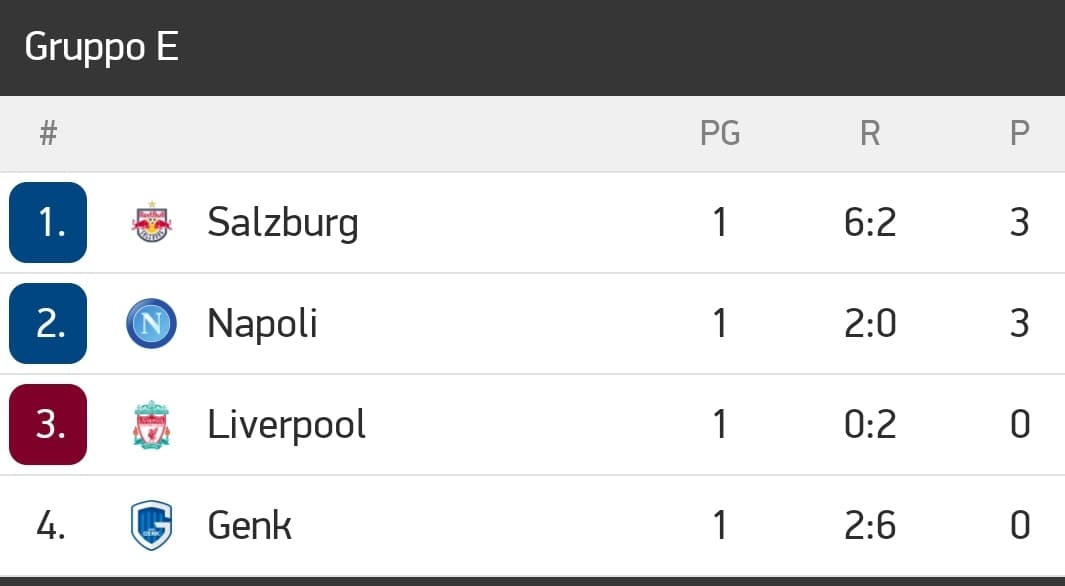
Task: Click the # rank column header
Action: point(48,133)
